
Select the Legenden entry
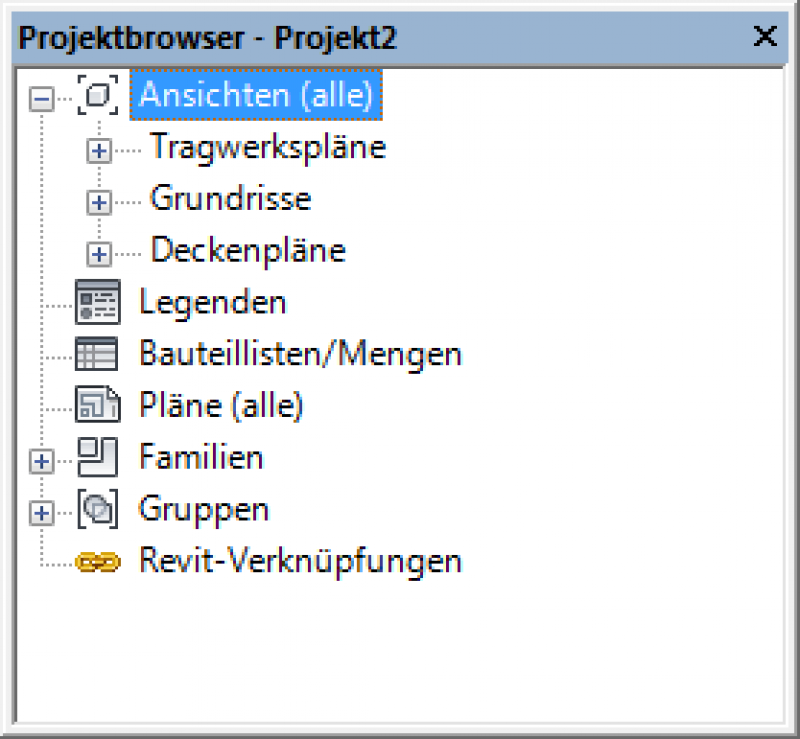(x=213, y=303)
